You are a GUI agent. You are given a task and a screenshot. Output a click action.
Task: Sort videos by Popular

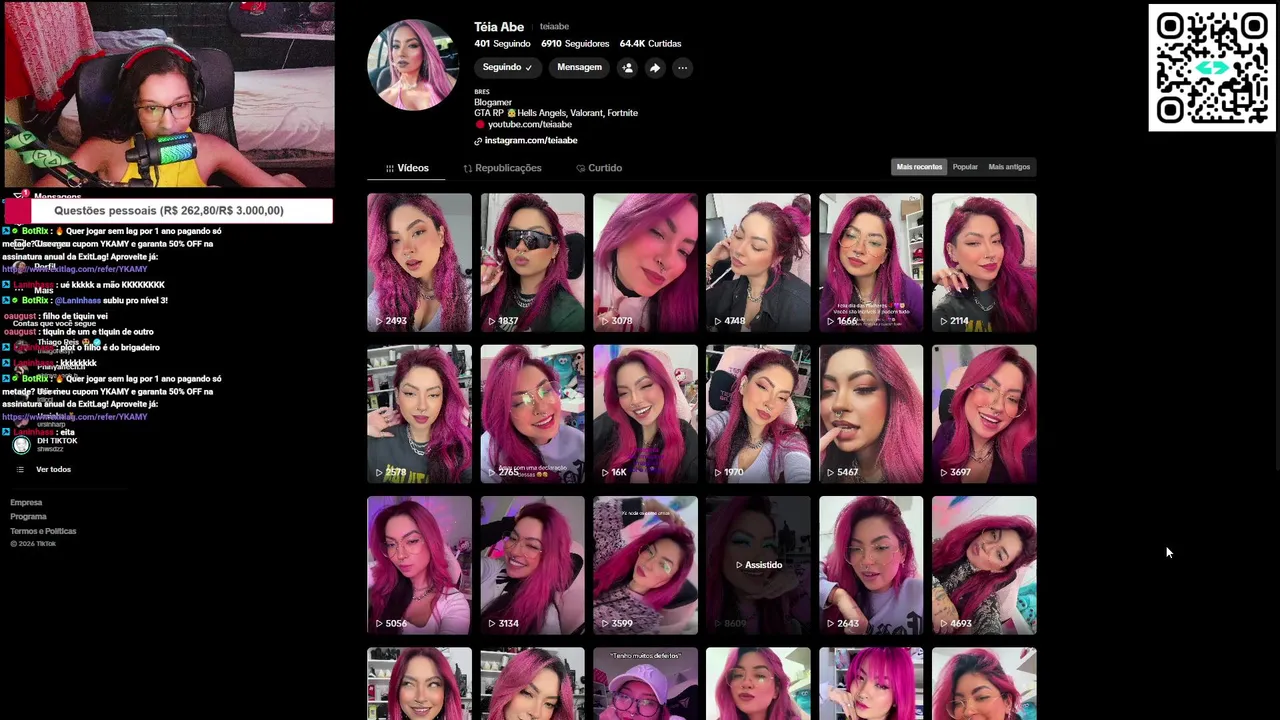point(965,167)
